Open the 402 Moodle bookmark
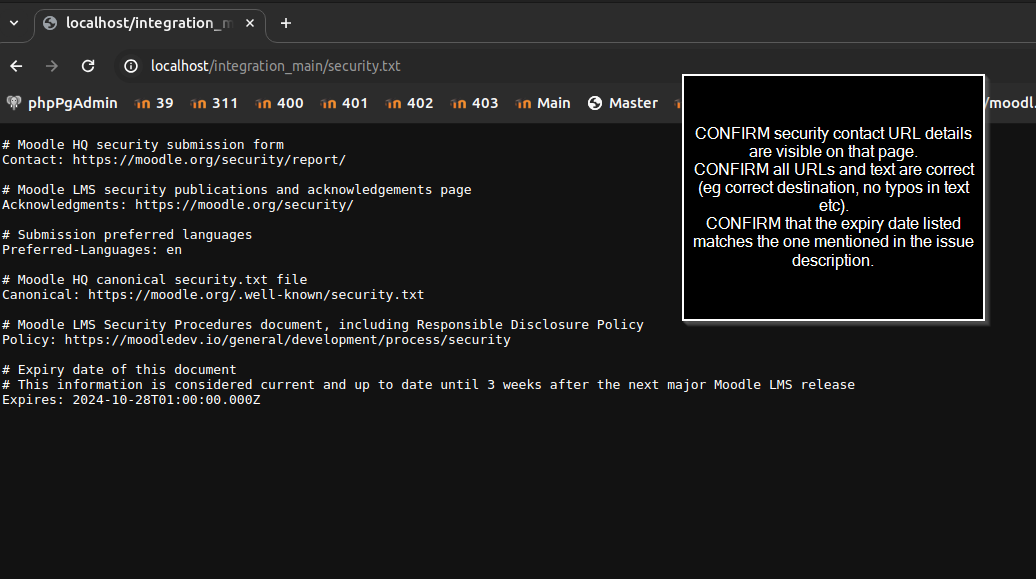The height and width of the screenshot is (579, 1036). point(409,103)
